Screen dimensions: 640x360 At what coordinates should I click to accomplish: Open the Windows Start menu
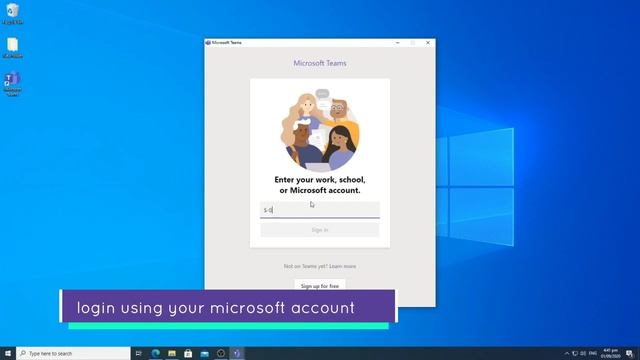[x=8, y=353]
